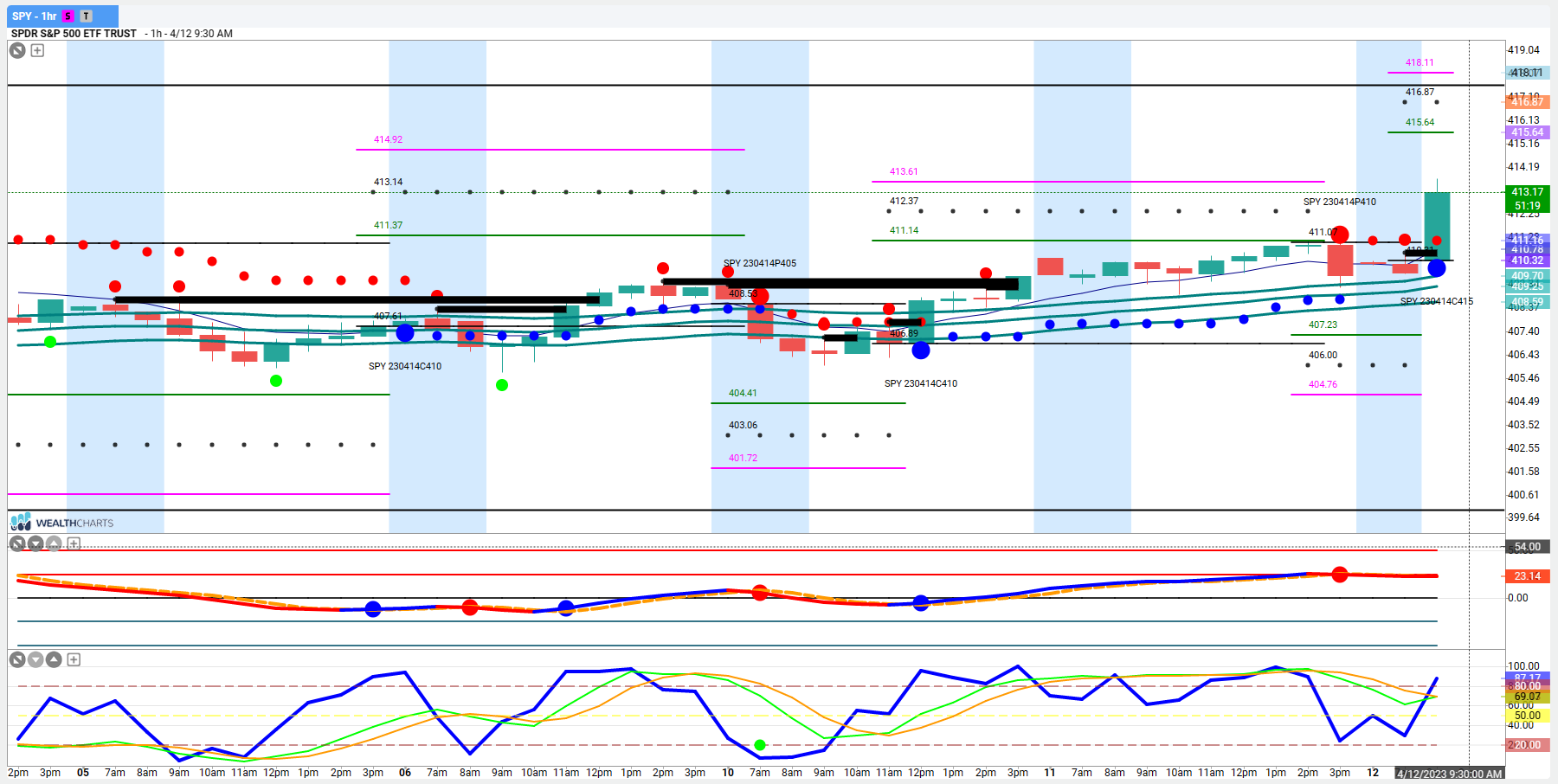1558x784 pixels.
Task: Click the large red dot on the 23.14 indicator line
Action: [x=1340, y=575]
